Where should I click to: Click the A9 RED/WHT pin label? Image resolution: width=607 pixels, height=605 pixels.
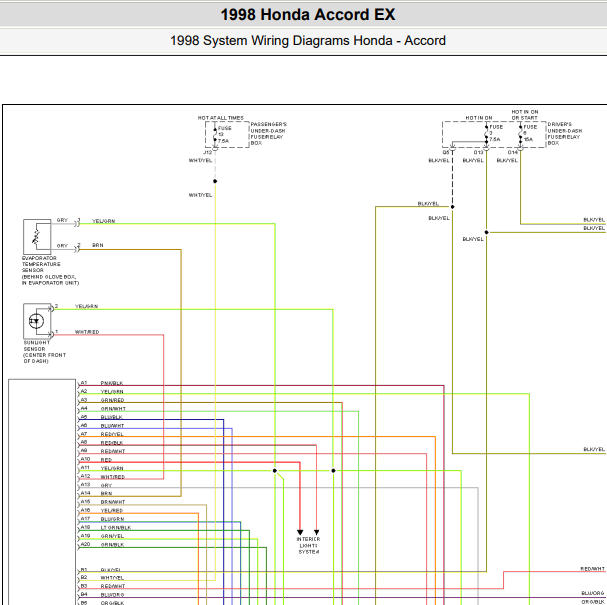103,451
